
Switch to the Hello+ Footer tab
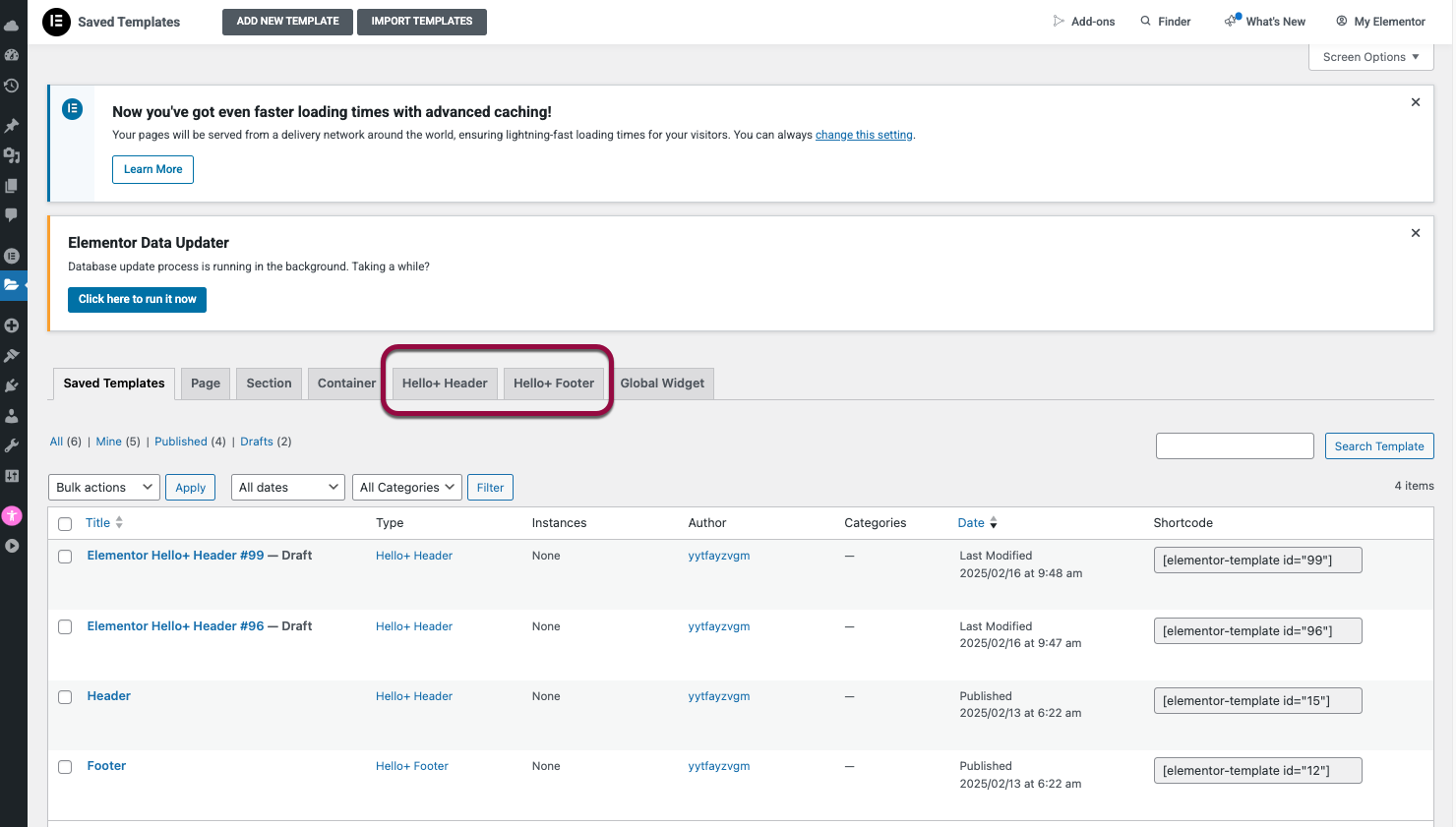(x=554, y=384)
